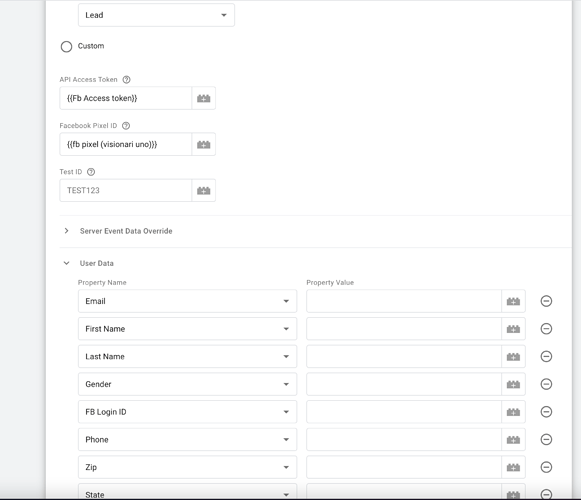Remove the Email user data row
The height and width of the screenshot is (500, 581).
click(546, 301)
